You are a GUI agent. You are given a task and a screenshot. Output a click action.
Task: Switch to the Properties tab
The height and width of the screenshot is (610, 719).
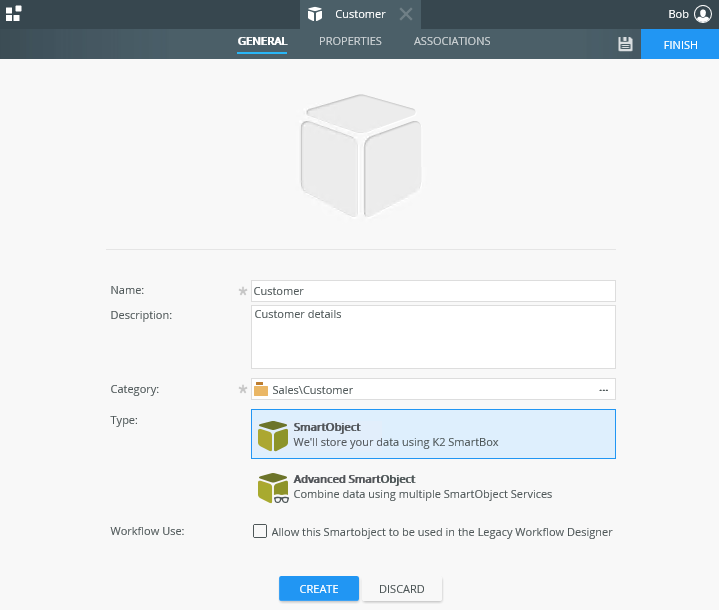point(350,42)
